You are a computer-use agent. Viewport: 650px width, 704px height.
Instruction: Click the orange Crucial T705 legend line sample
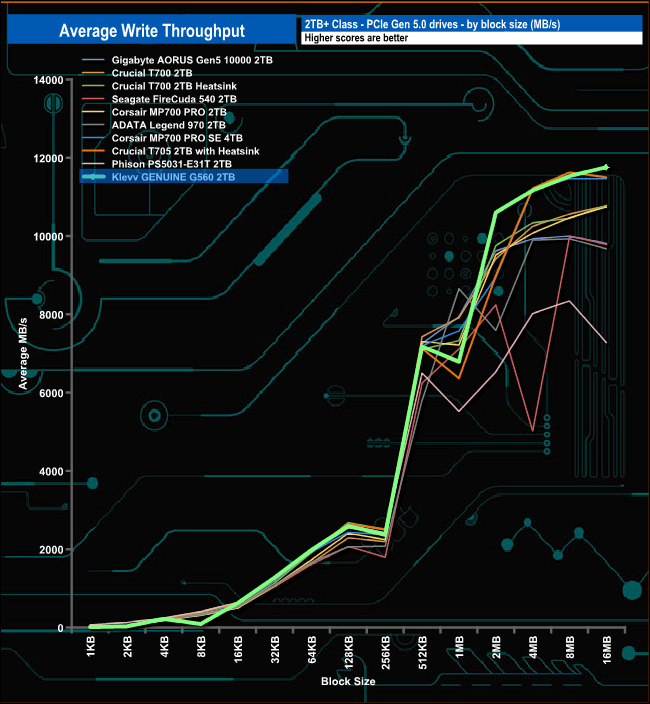(x=93, y=151)
